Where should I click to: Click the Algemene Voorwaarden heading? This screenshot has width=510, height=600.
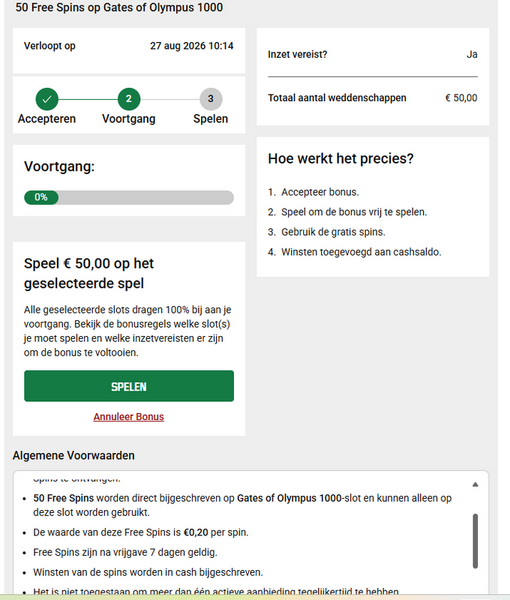click(73, 455)
